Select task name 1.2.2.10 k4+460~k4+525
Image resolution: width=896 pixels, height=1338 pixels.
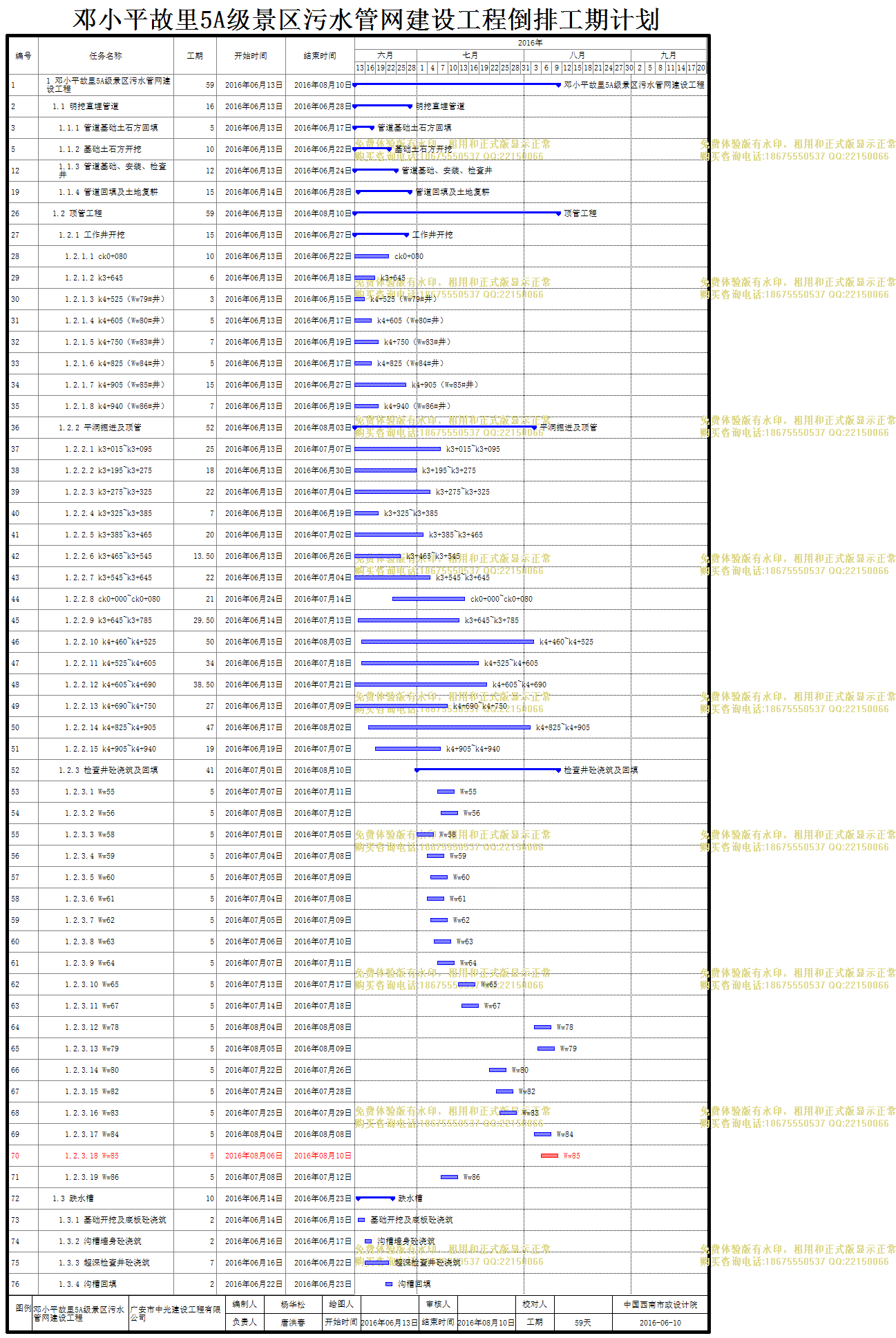111,642
